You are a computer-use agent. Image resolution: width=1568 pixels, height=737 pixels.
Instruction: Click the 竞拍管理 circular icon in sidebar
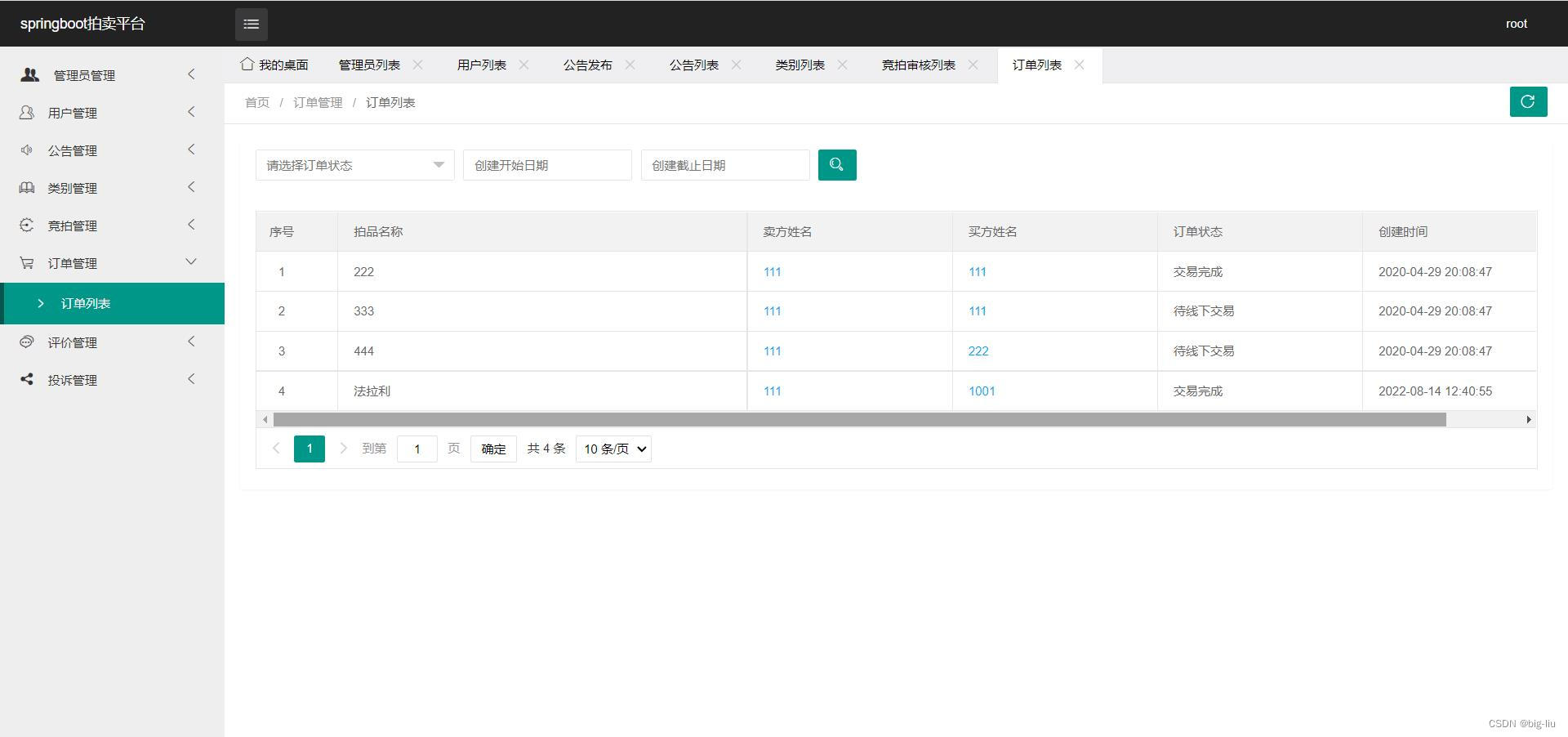27,225
